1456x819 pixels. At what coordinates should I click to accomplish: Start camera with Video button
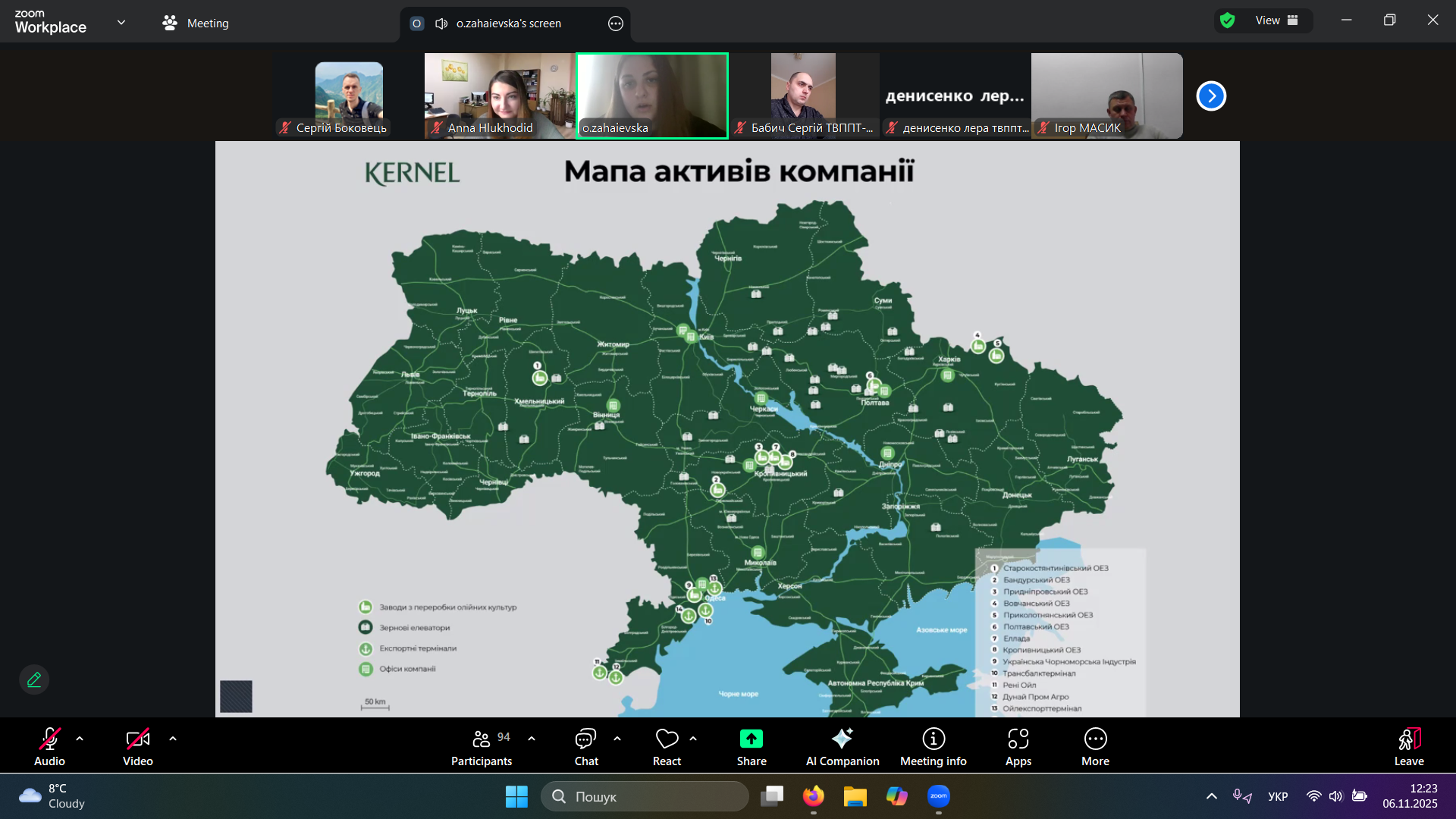(x=137, y=747)
